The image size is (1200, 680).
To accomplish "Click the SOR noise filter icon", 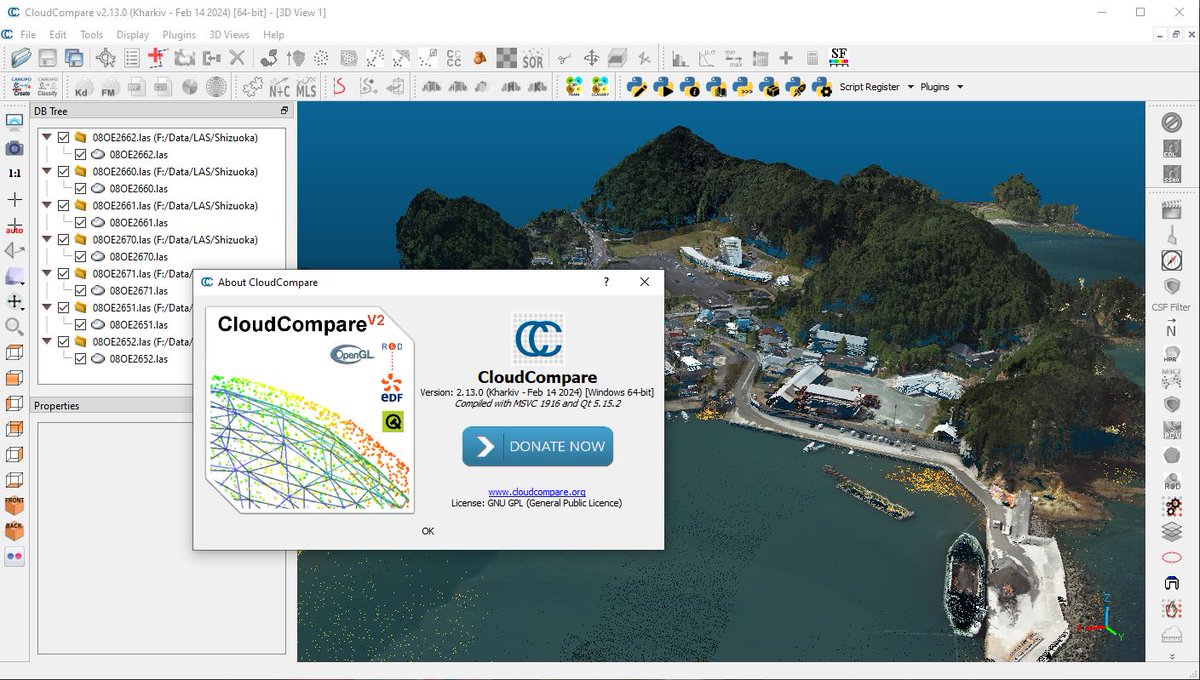I will tap(533, 58).
